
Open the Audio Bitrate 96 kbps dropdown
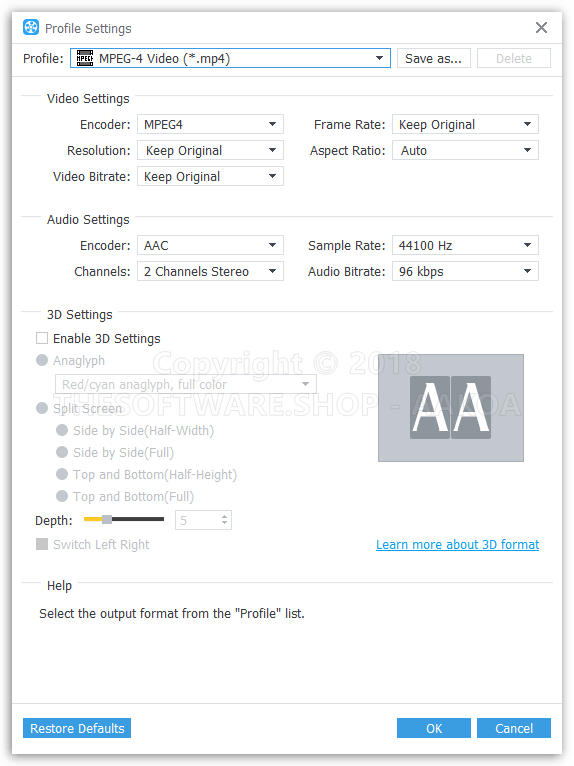click(465, 271)
